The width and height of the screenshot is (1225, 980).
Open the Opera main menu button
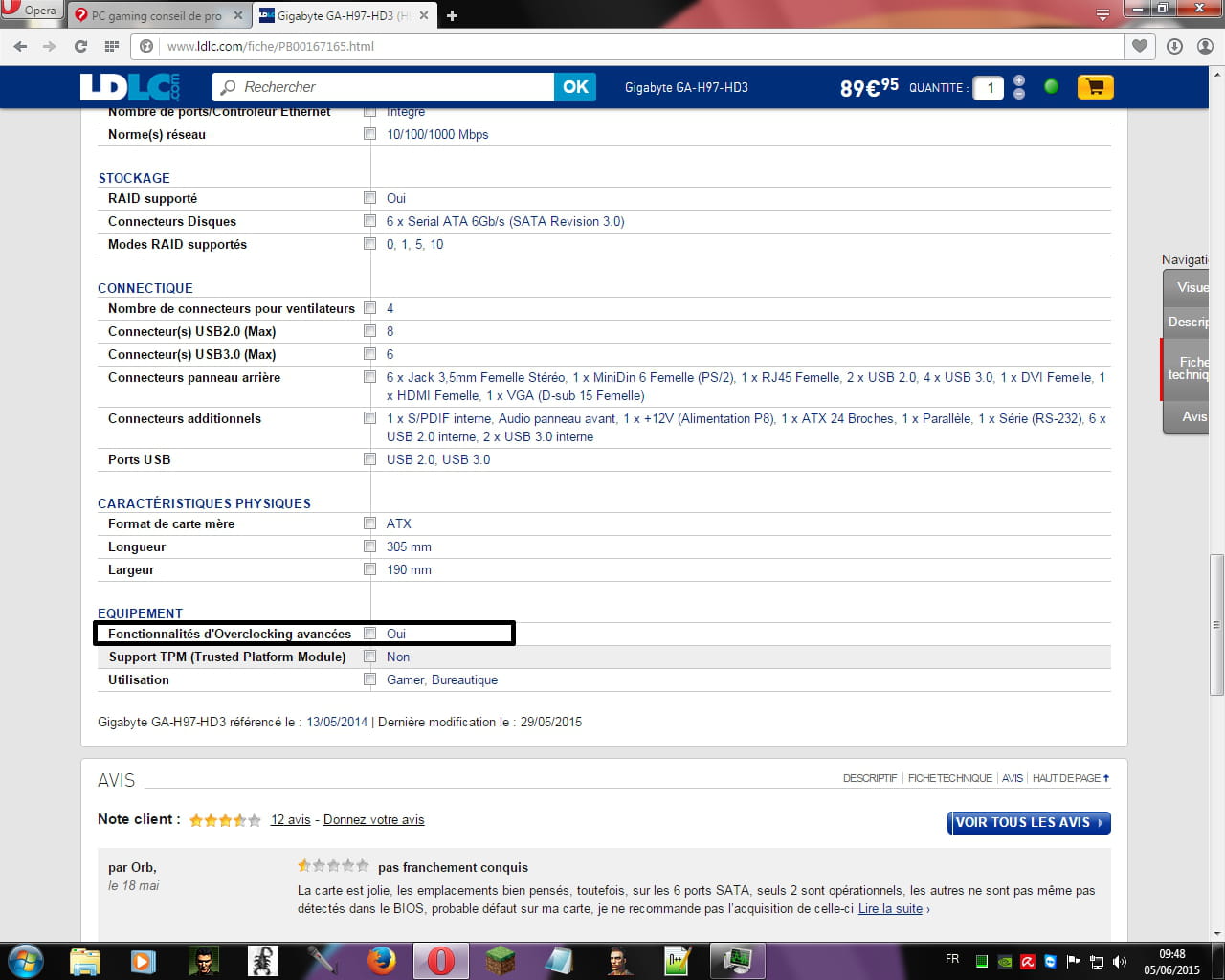(31, 11)
